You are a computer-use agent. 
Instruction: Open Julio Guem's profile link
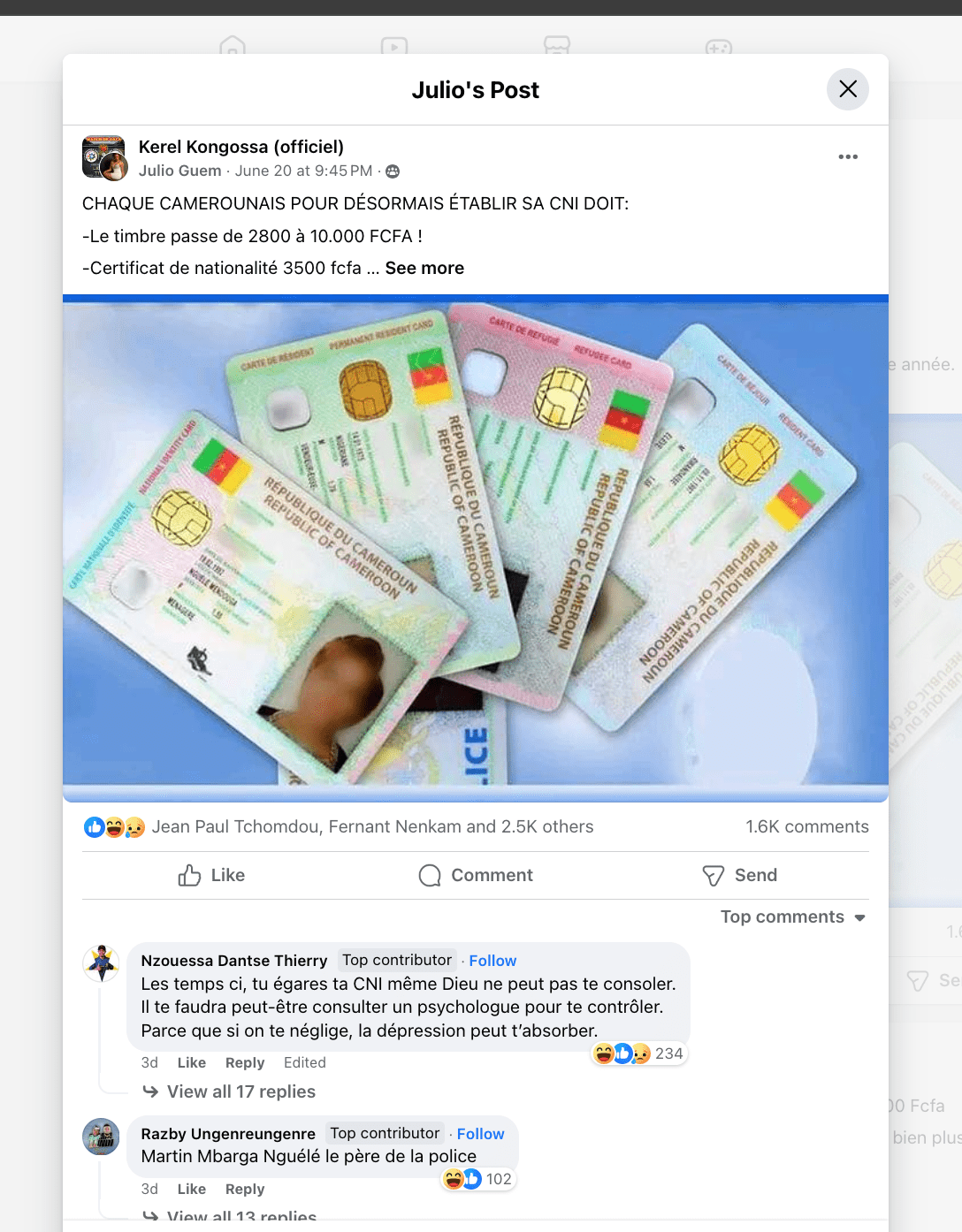(179, 171)
